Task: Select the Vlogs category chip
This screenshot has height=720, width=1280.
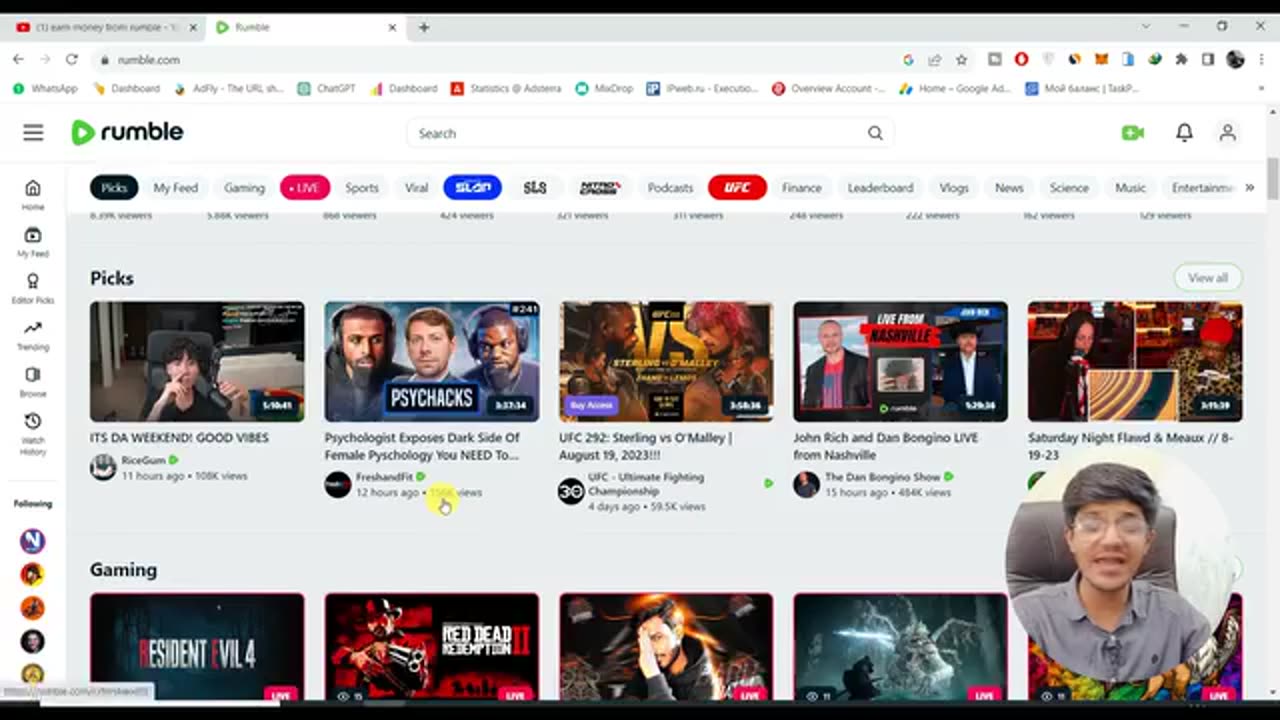Action: click(x=953, y=187)
